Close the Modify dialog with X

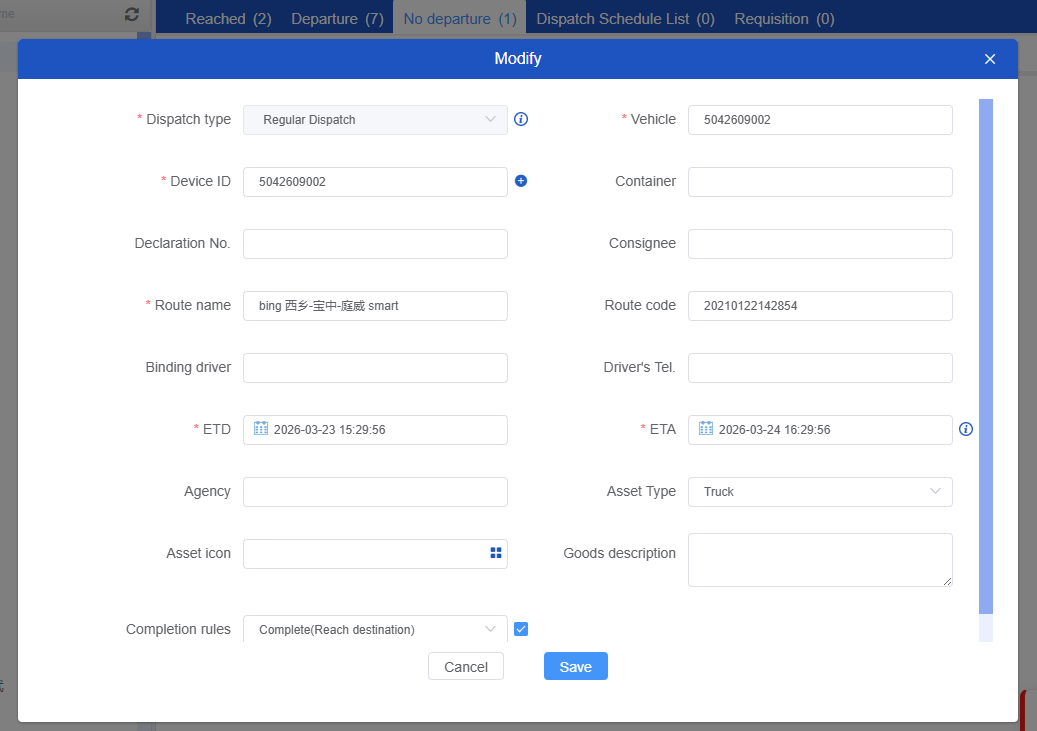990,59
